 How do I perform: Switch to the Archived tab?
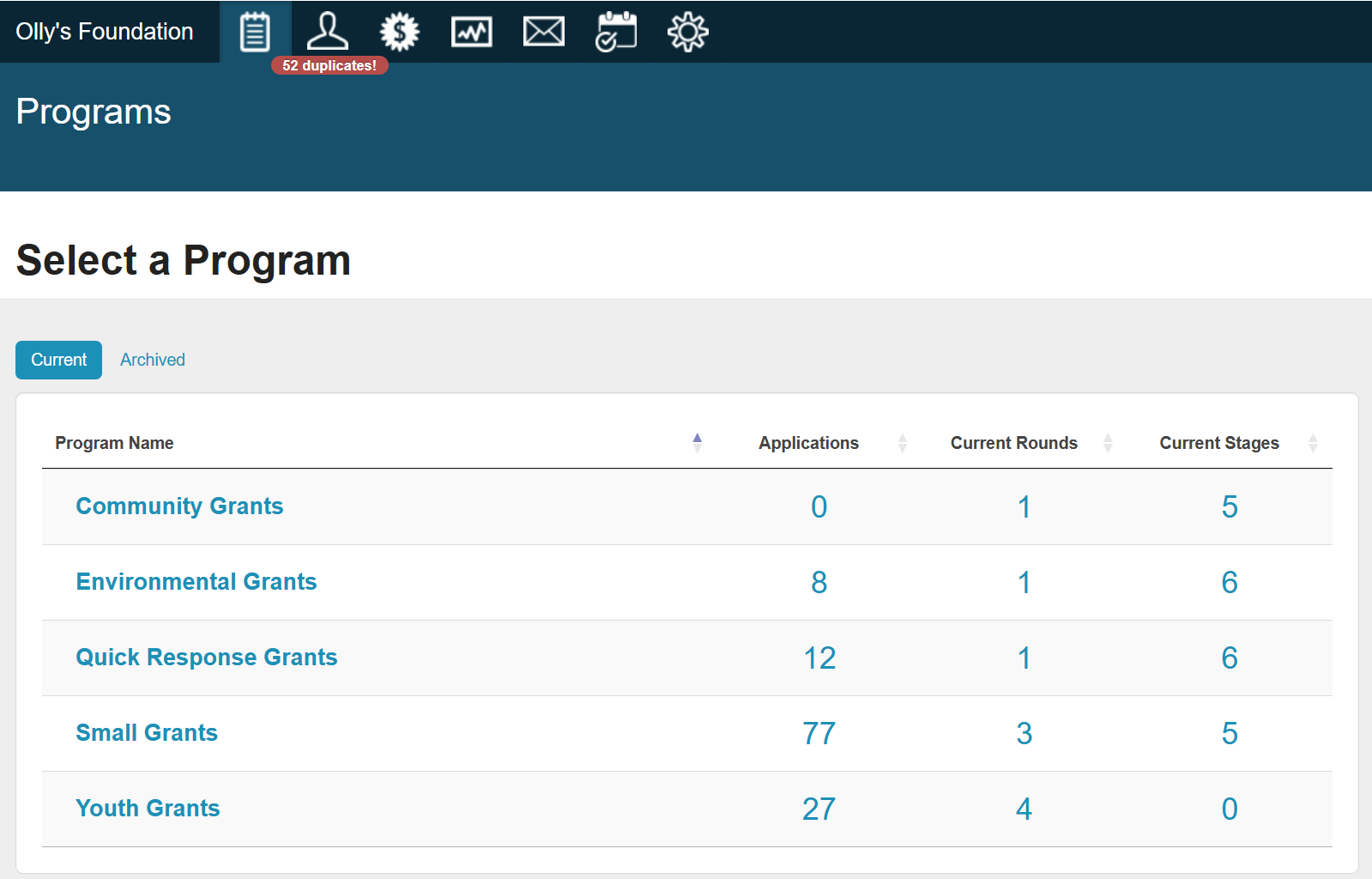tap(153, 360)
